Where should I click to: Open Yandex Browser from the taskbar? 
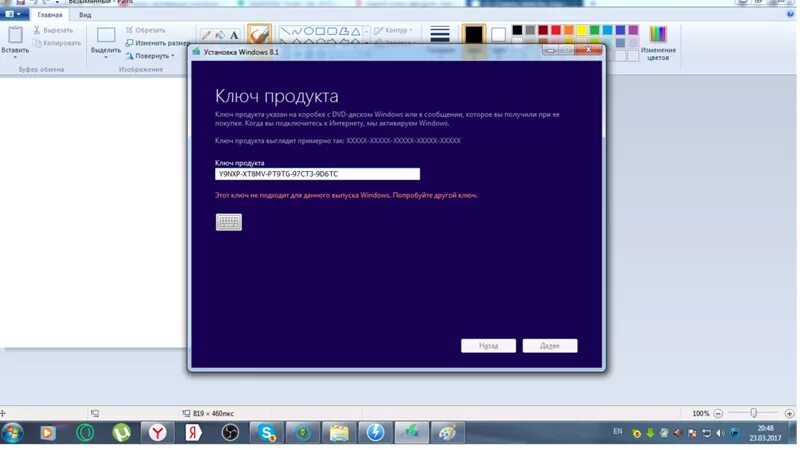158,433
